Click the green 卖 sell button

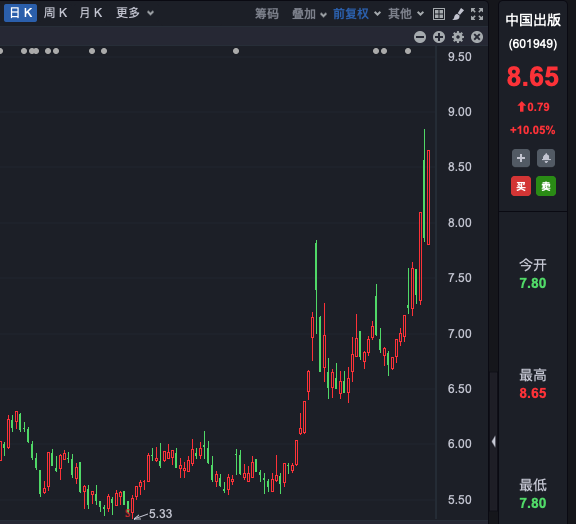pos(546,186)
